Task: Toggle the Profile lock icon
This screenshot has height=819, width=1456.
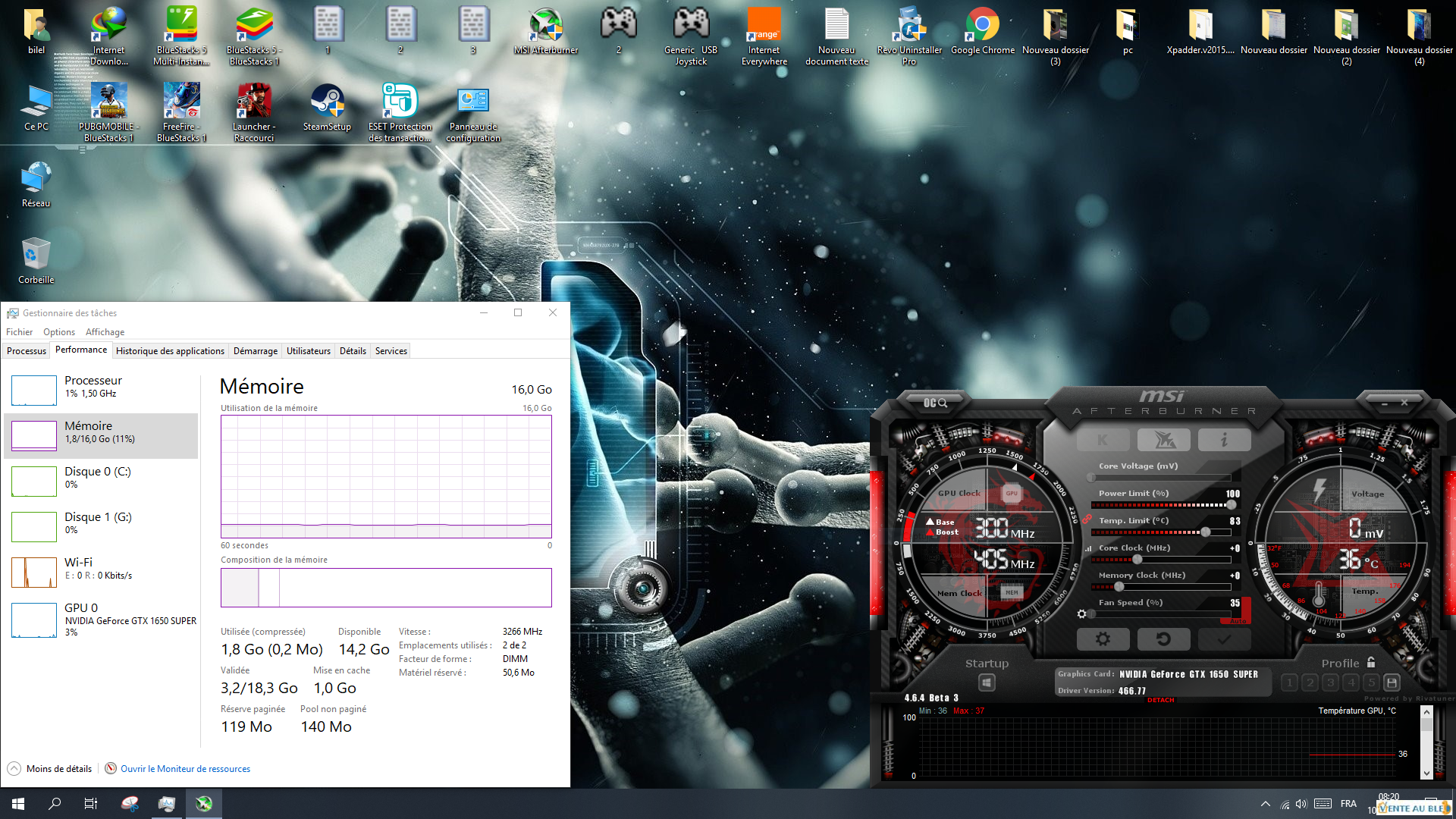Action: coord(1371,663)
